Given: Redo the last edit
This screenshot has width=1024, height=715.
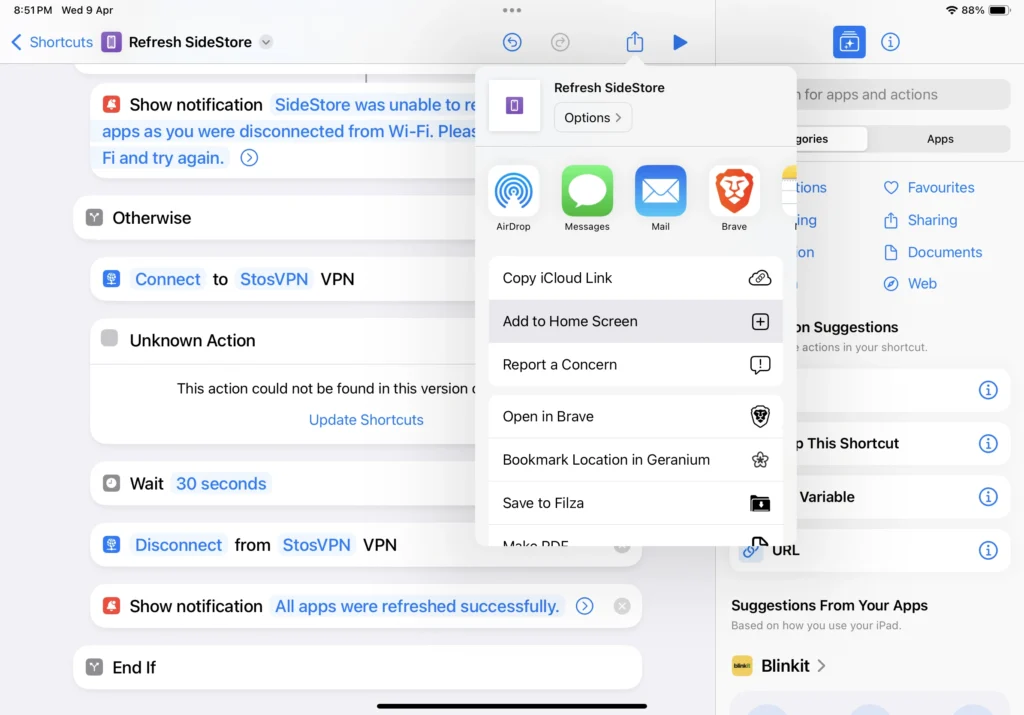Looking at the screenshot, I should tap(560, 42).
